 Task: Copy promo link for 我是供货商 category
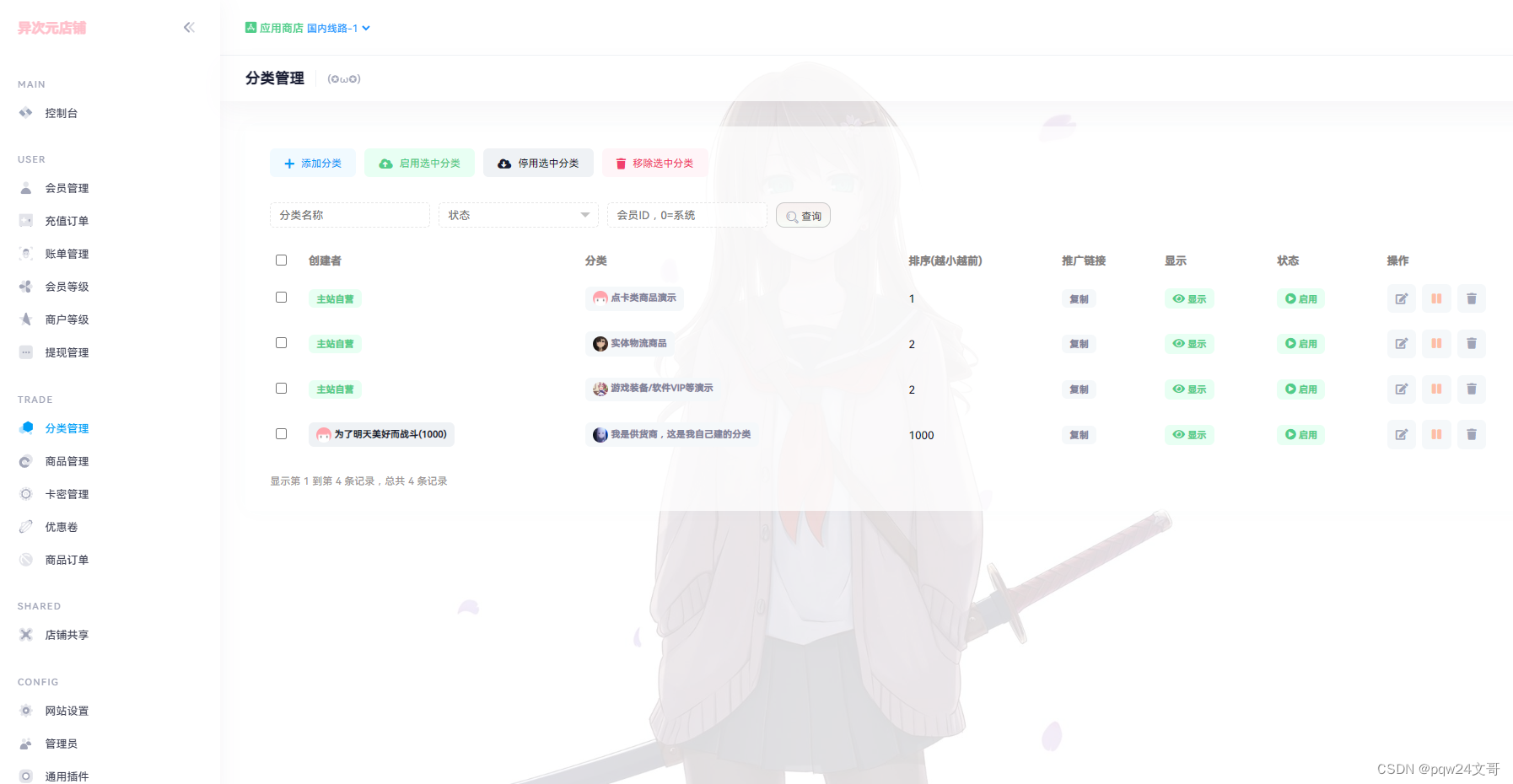[x=1079, y=434]
